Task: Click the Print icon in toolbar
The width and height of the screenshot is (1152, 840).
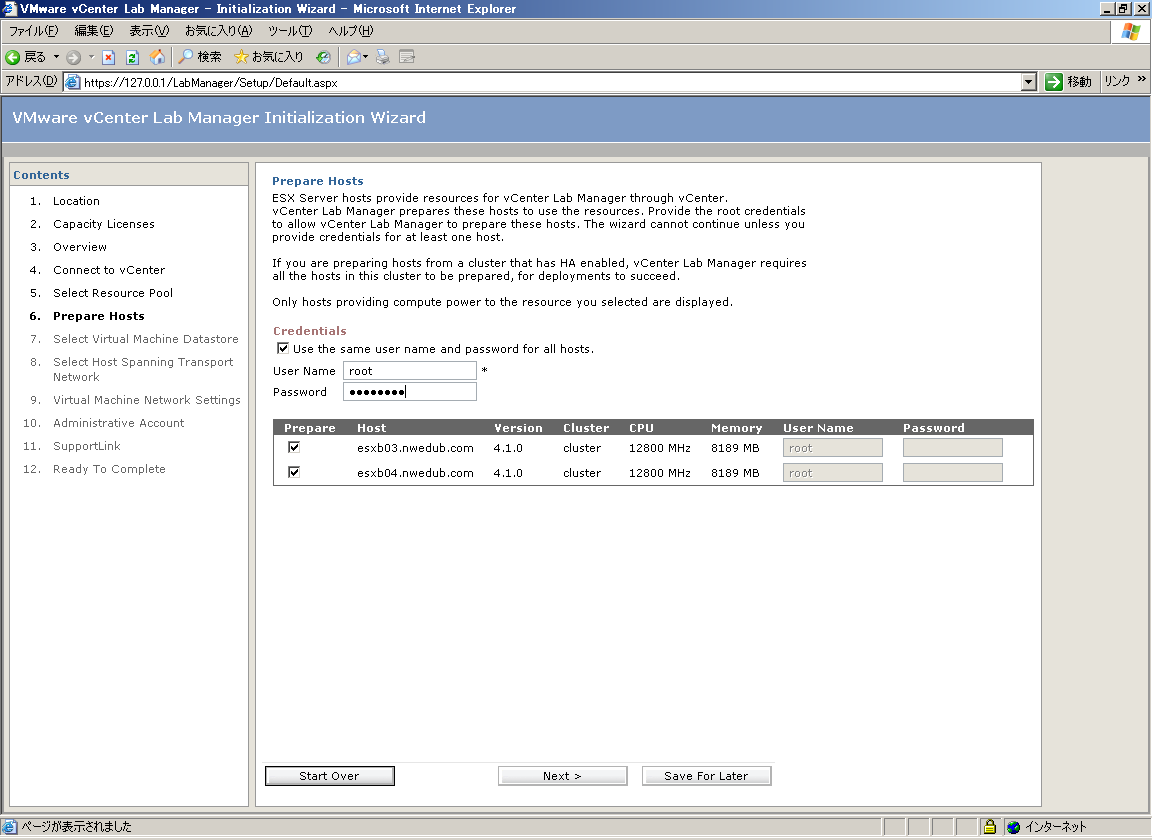Action: [x=383, y=57]
